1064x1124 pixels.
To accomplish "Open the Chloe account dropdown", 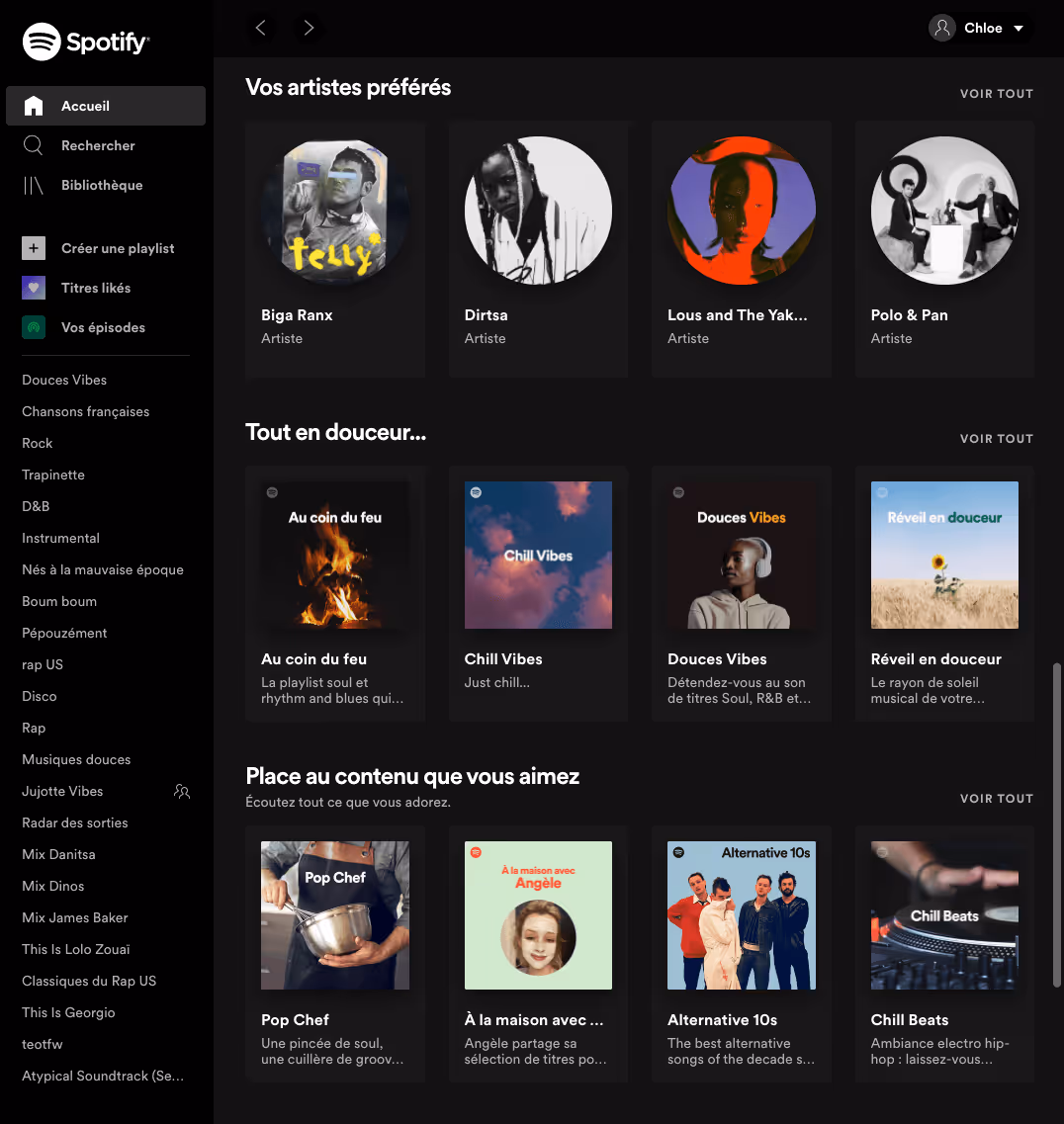I will click(980, 28).
